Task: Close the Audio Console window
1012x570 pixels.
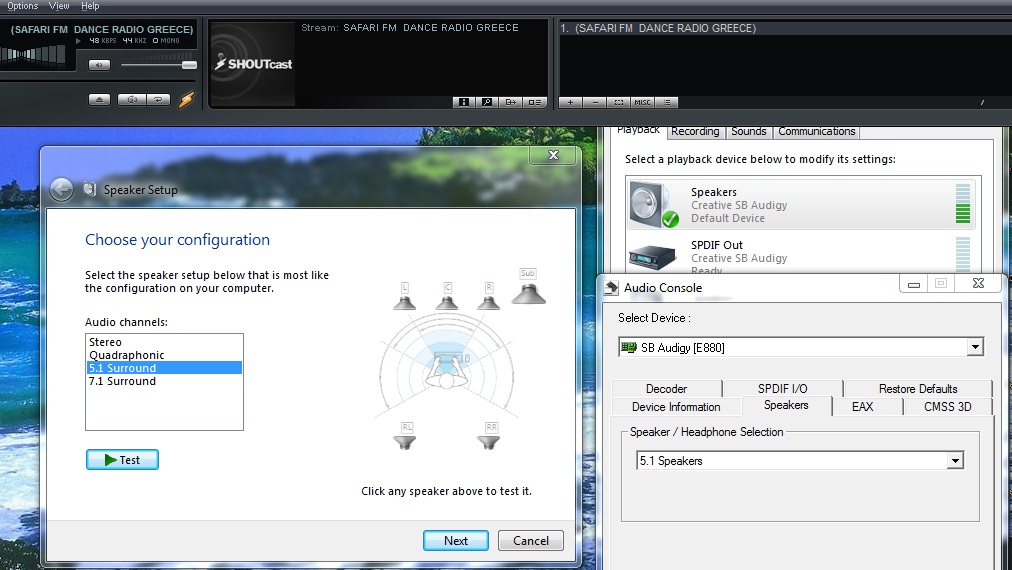Action: [x=978, y=283]
